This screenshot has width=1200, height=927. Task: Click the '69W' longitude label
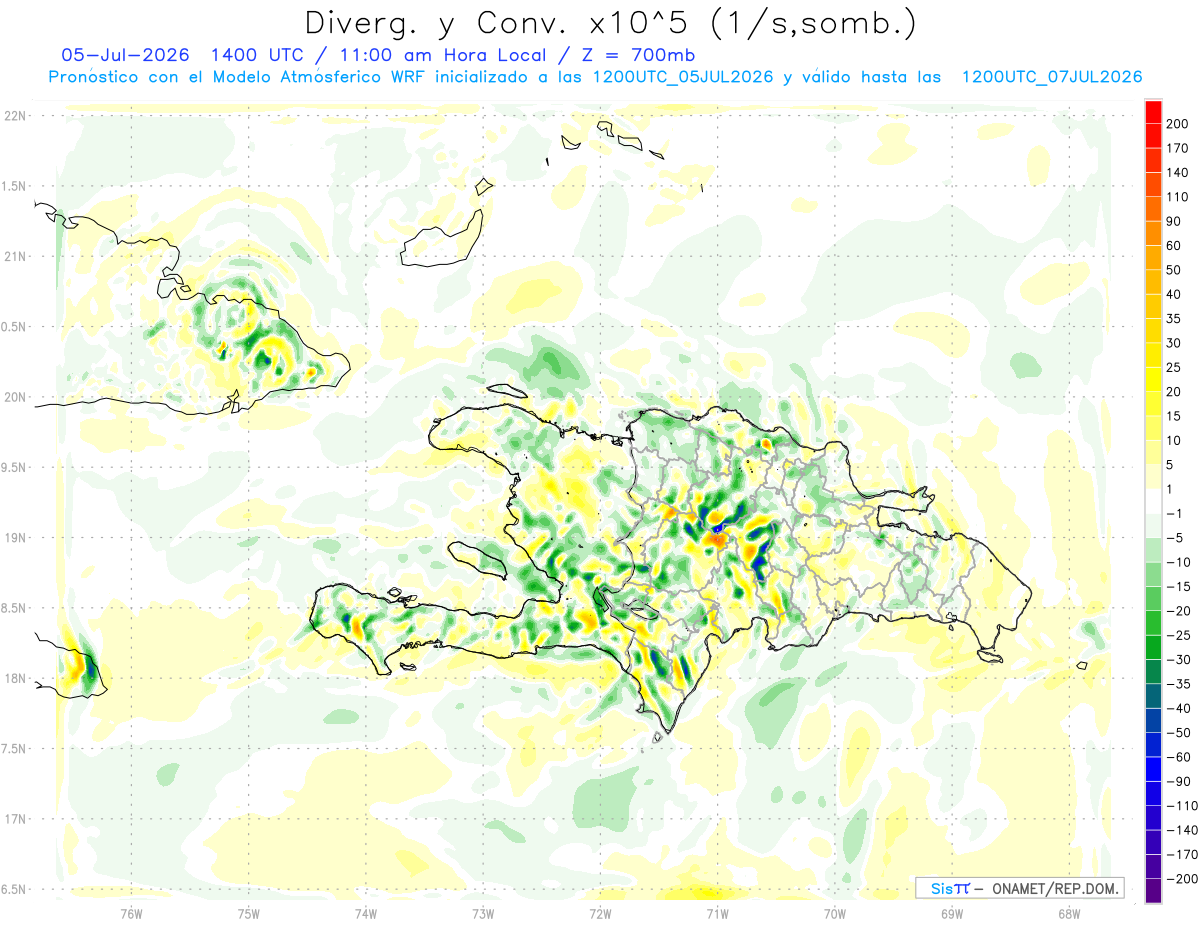[952, 912]
